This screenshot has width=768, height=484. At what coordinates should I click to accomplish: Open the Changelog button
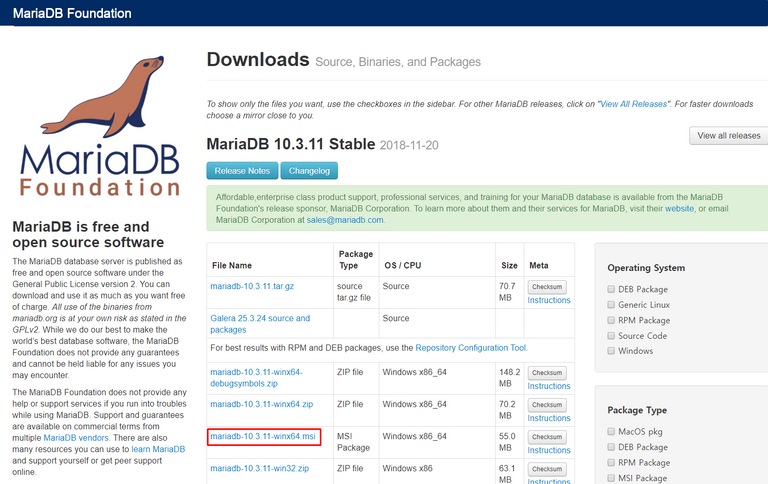point(309,170)
